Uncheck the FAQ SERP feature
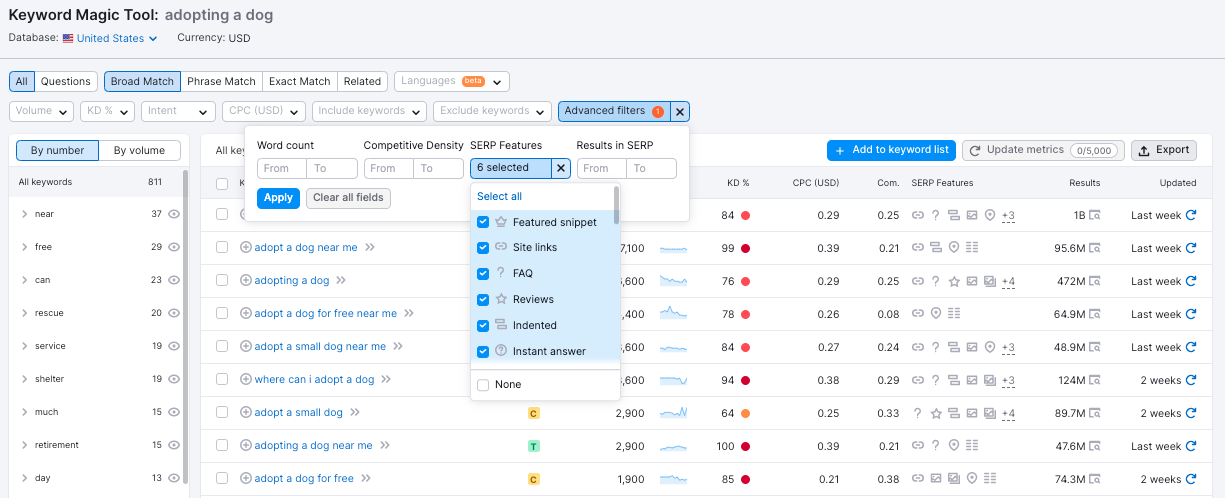 coord(483,273)
